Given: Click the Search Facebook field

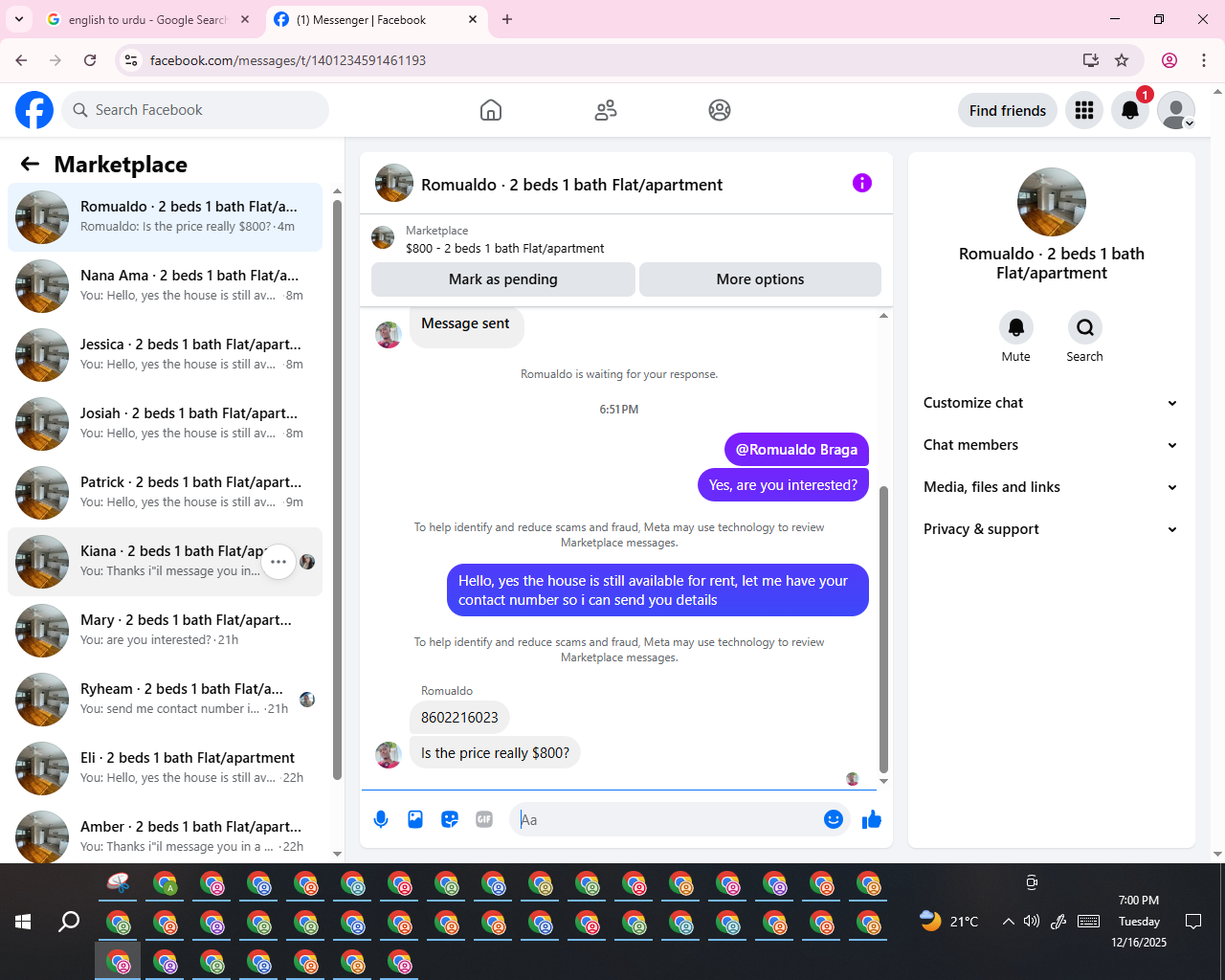Looking at the screenshot, I should tap(195, 110).
